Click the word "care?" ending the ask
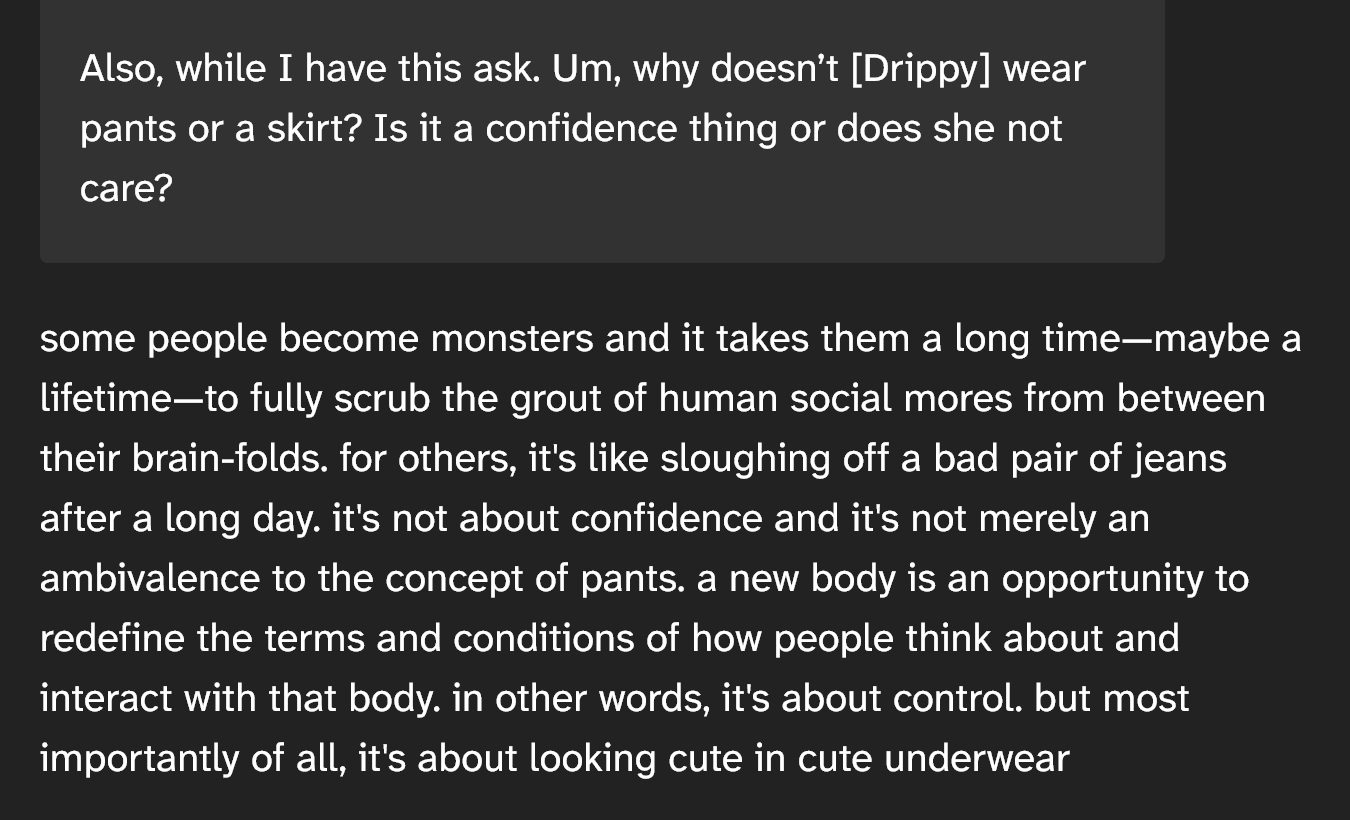This screenshot has width=1350, height=820. [x=126, y=188]
